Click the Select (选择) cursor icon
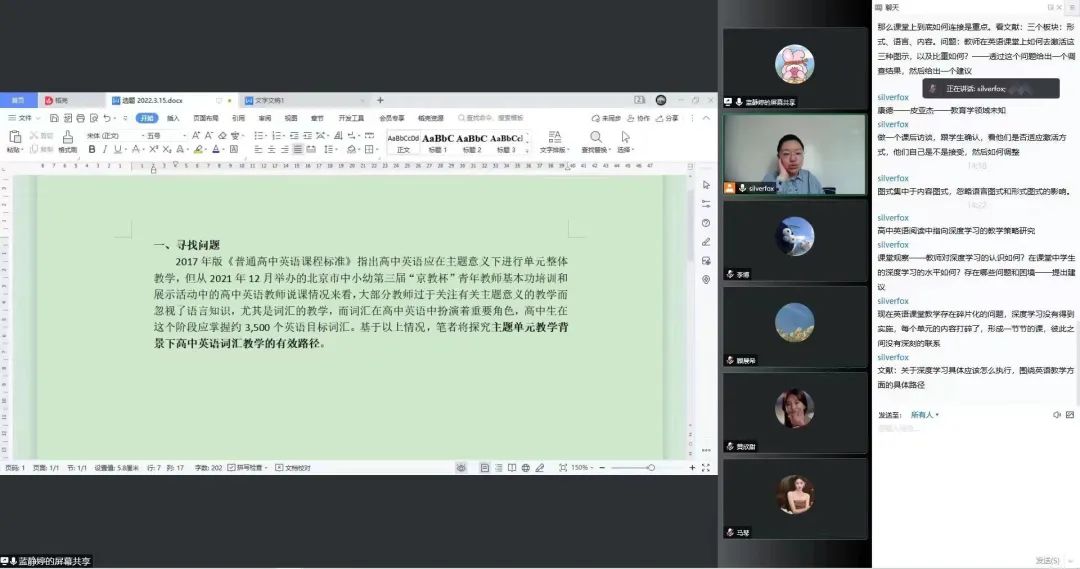The width and height of the screenshot is (1080, 569). tap(625, 138)
